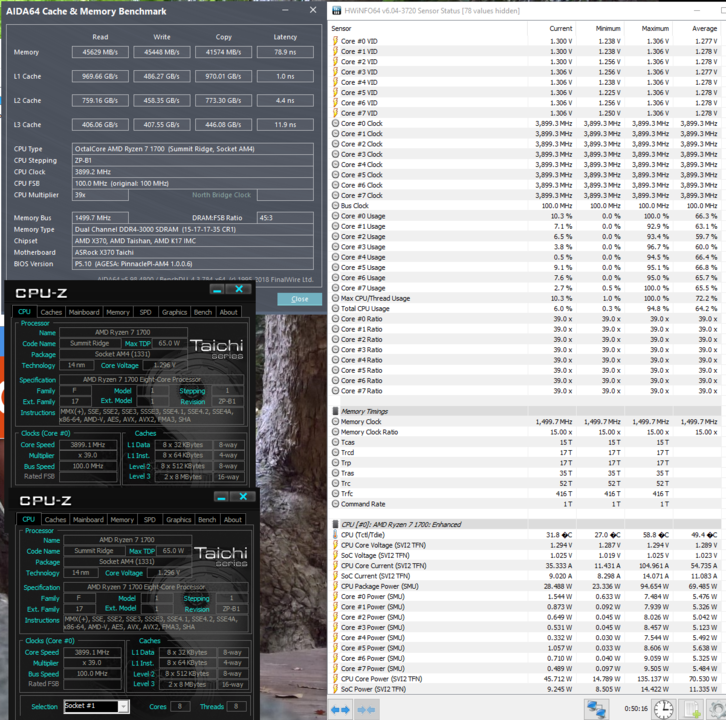Image resolution: width=726 pixels, height=720 pixels.
Task: Select the Trfc row in Memory Timings
Action: point(525,494)
